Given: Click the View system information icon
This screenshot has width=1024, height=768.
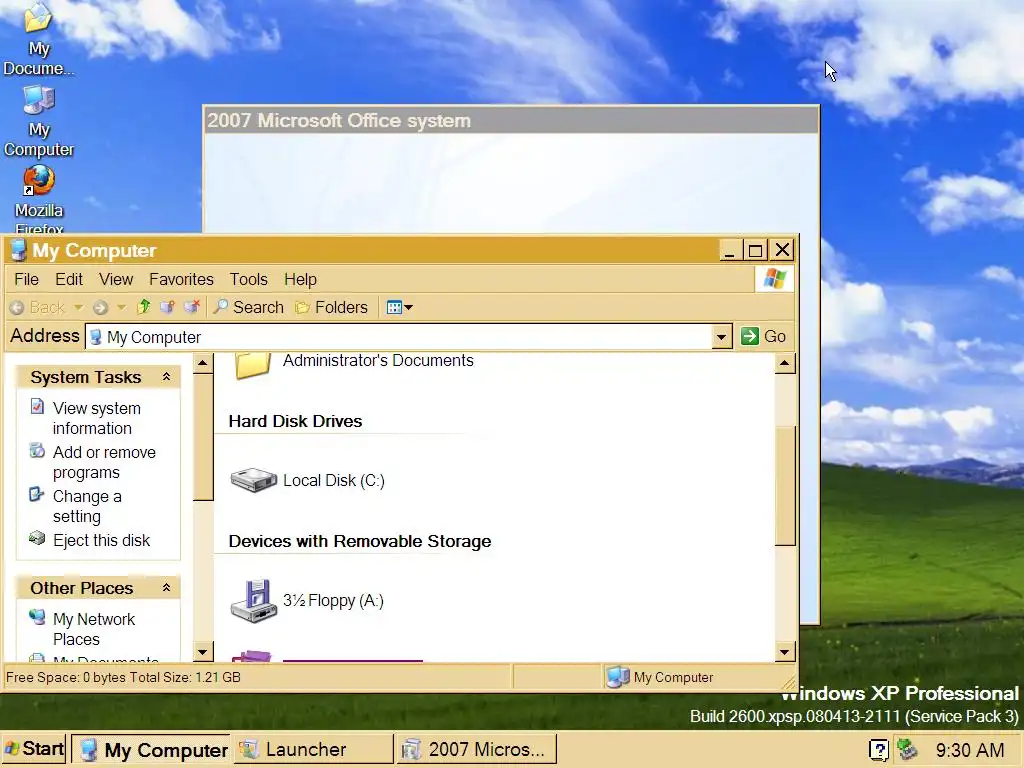Looking at the screenshot, I should [37, 407].
